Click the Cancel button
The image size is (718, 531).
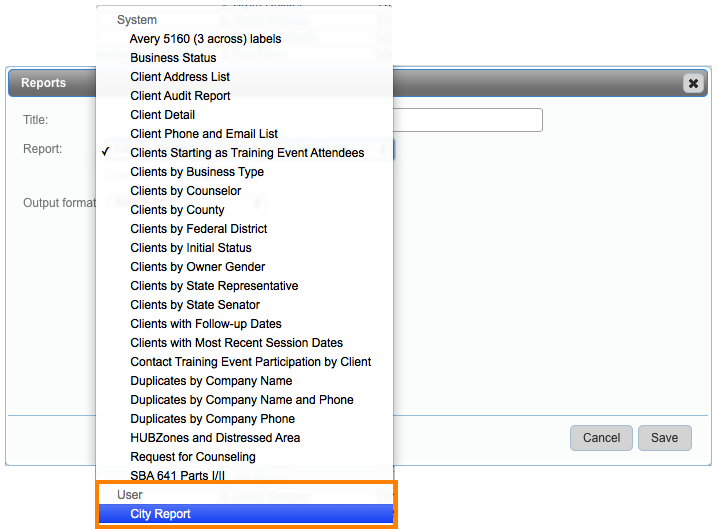pyautogui.click(x=601, y=438)
